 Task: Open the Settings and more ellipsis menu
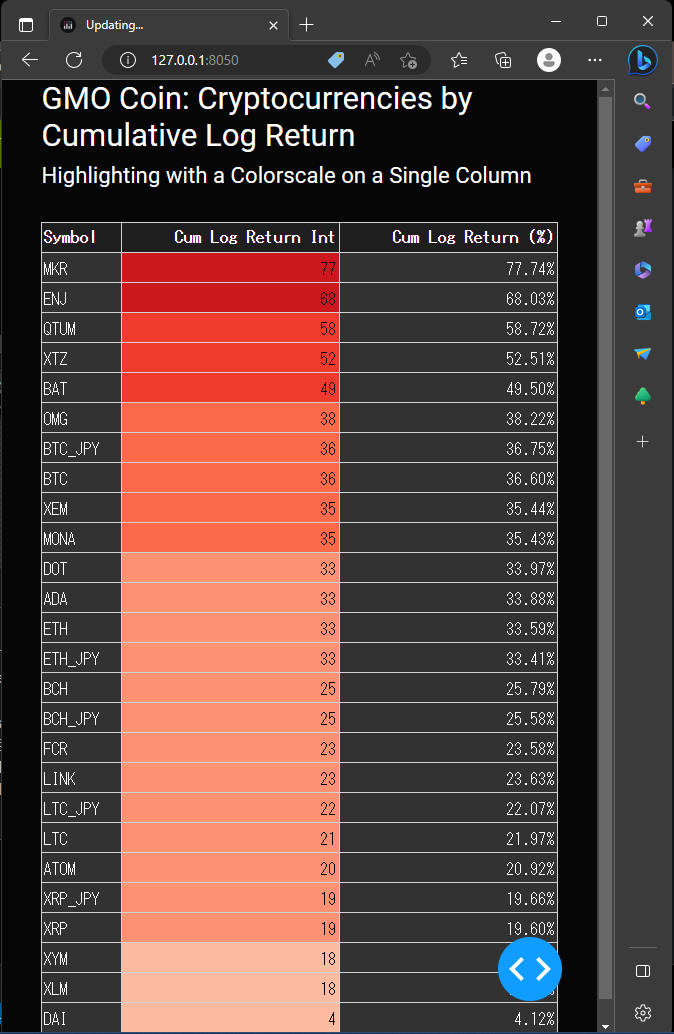[x=595, y=60]
